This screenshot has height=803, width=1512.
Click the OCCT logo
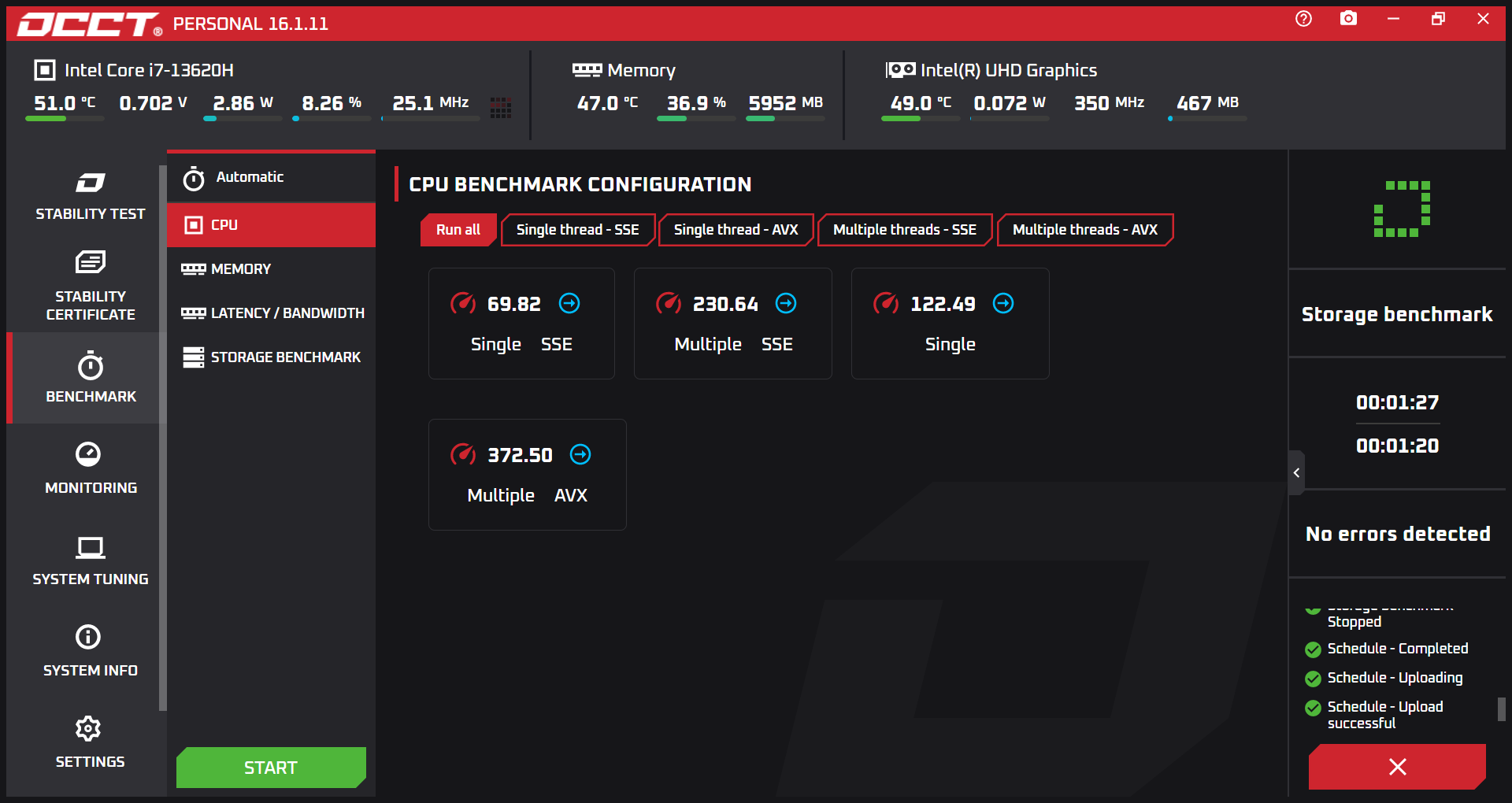pos(90,24)
